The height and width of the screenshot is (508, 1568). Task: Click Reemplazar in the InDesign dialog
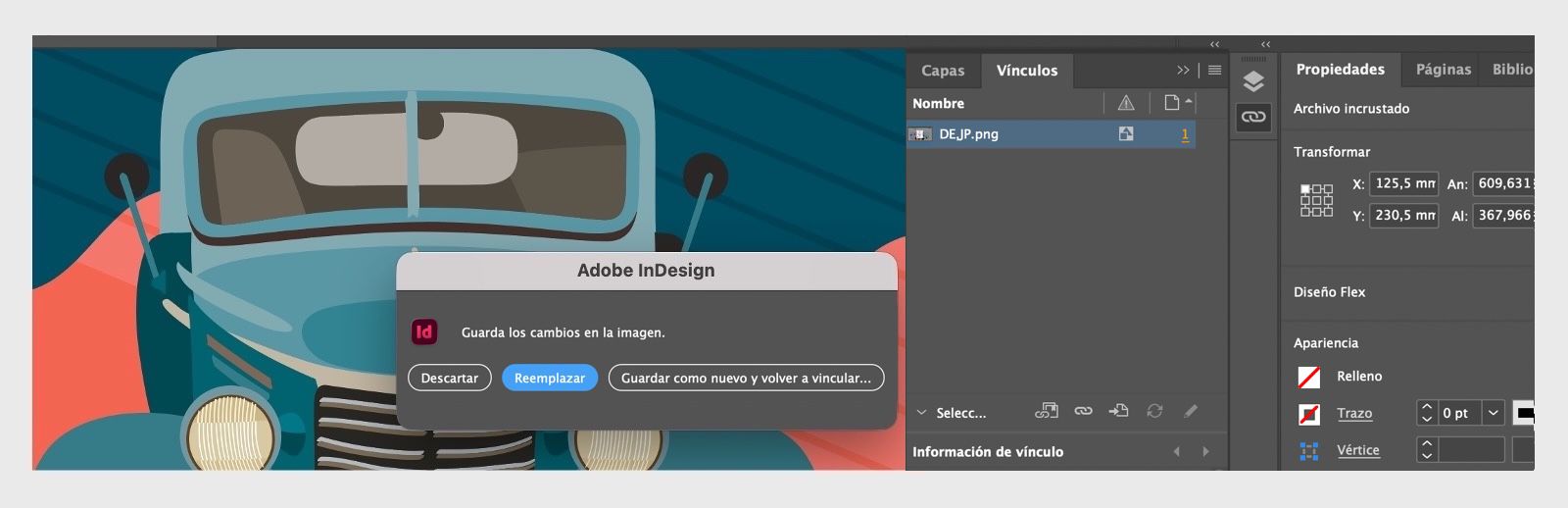[550, 378]
